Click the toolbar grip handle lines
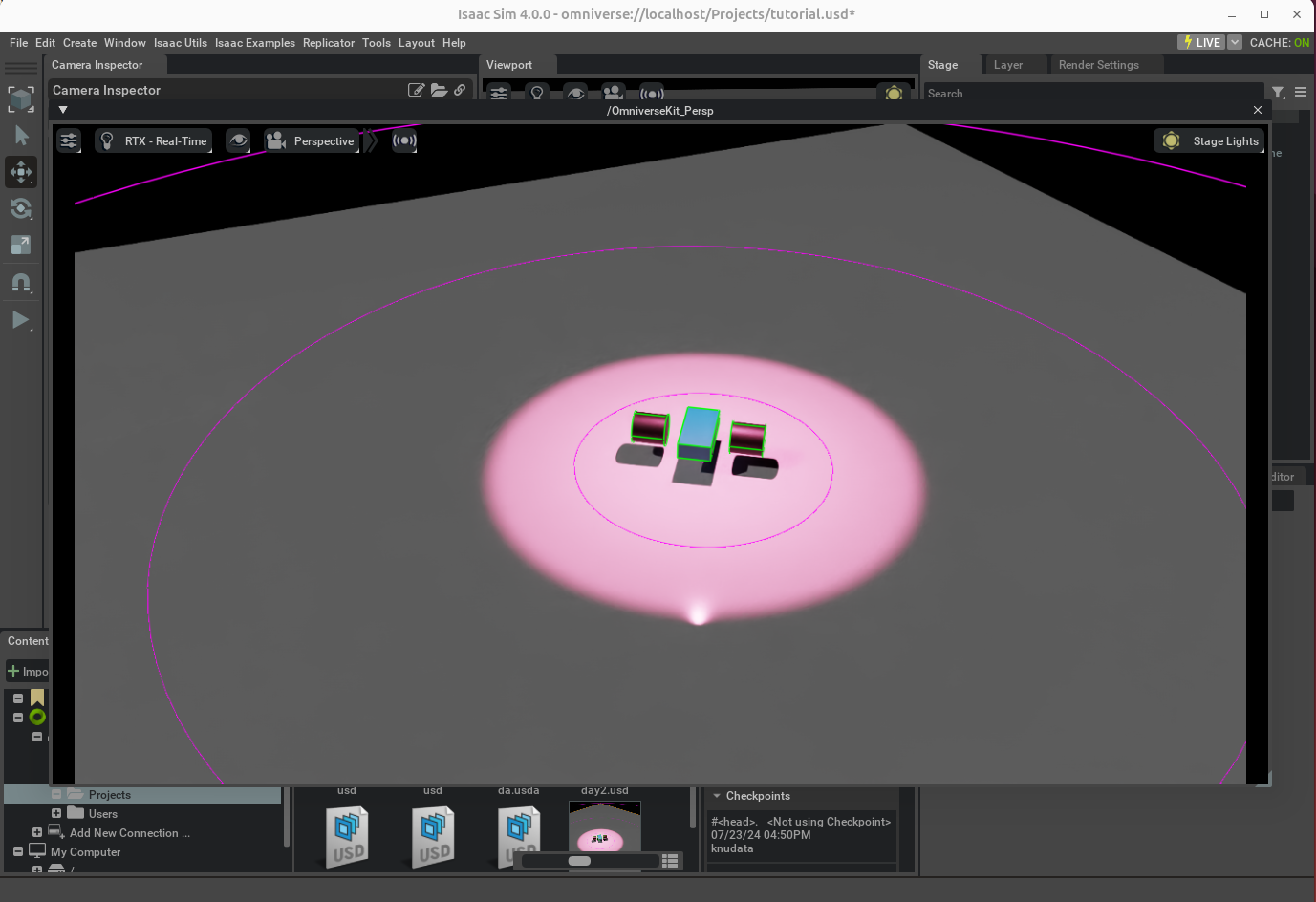The image size is (1316, 902). tap(21, 69)
